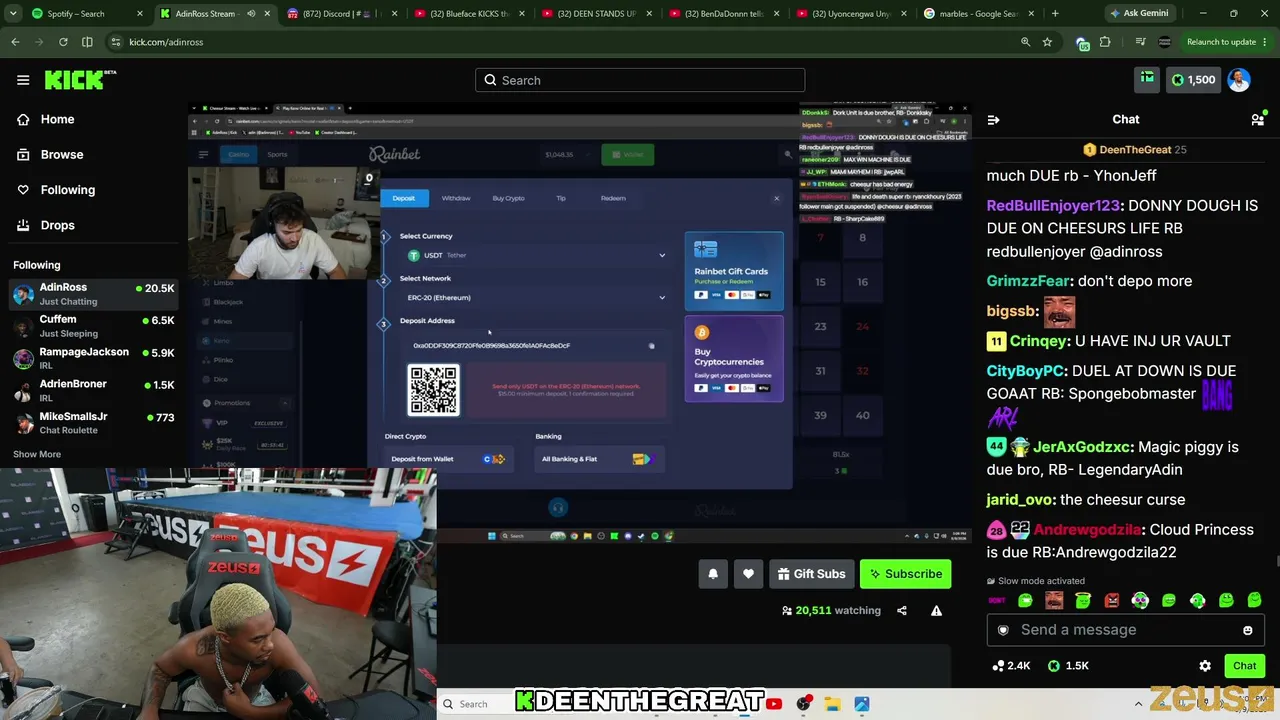Viewport: 1280px width, 720px height.
Task: Show more followed channels
Action: coord(37,454)
